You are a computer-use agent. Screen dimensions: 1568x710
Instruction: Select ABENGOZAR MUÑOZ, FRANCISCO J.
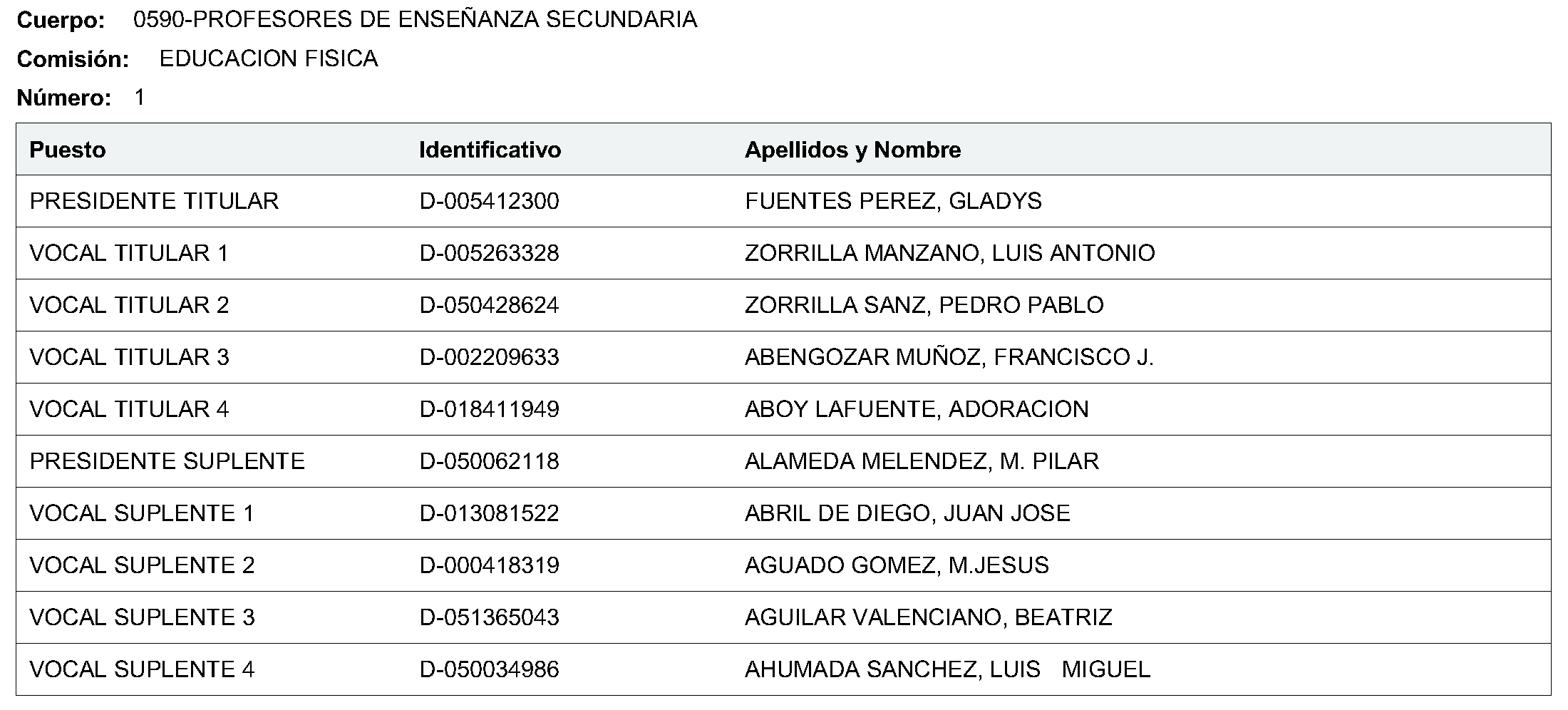click(x=949, y=357)
